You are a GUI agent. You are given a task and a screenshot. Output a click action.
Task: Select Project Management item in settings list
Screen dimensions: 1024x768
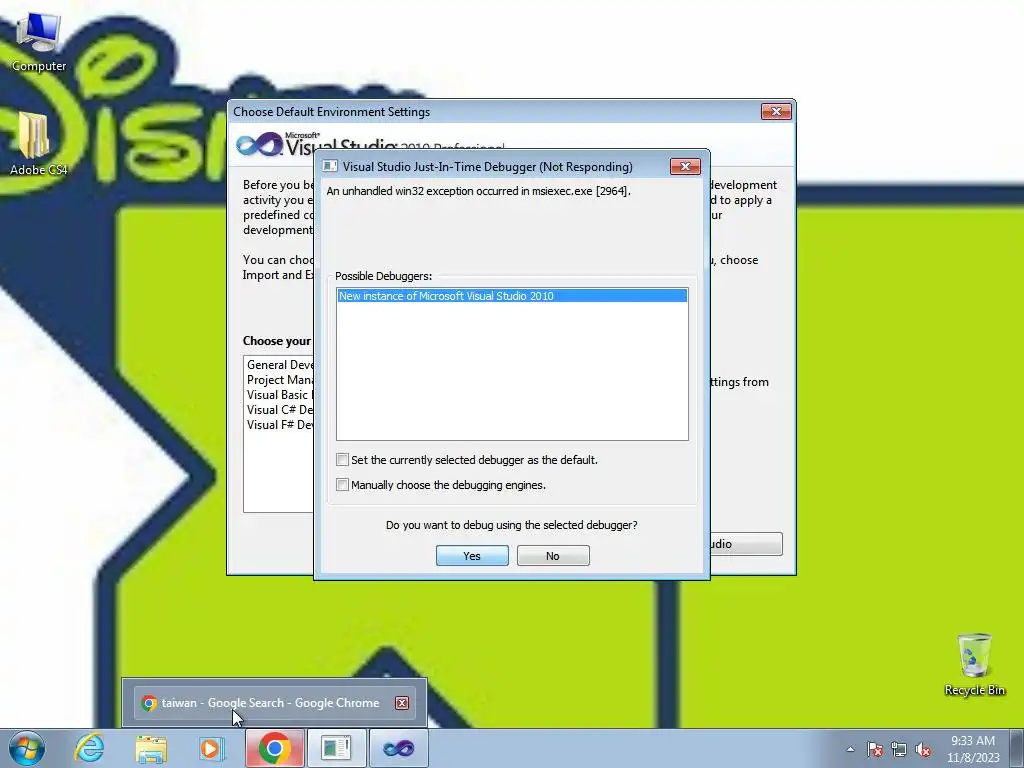tap(280, 380)
